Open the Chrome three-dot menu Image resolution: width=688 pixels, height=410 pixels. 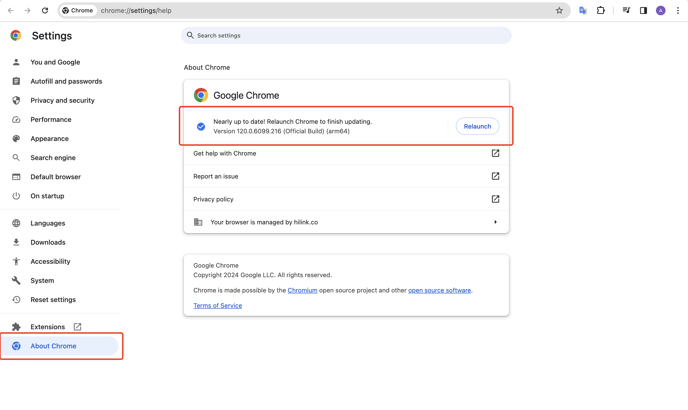[x=677, y=11]
